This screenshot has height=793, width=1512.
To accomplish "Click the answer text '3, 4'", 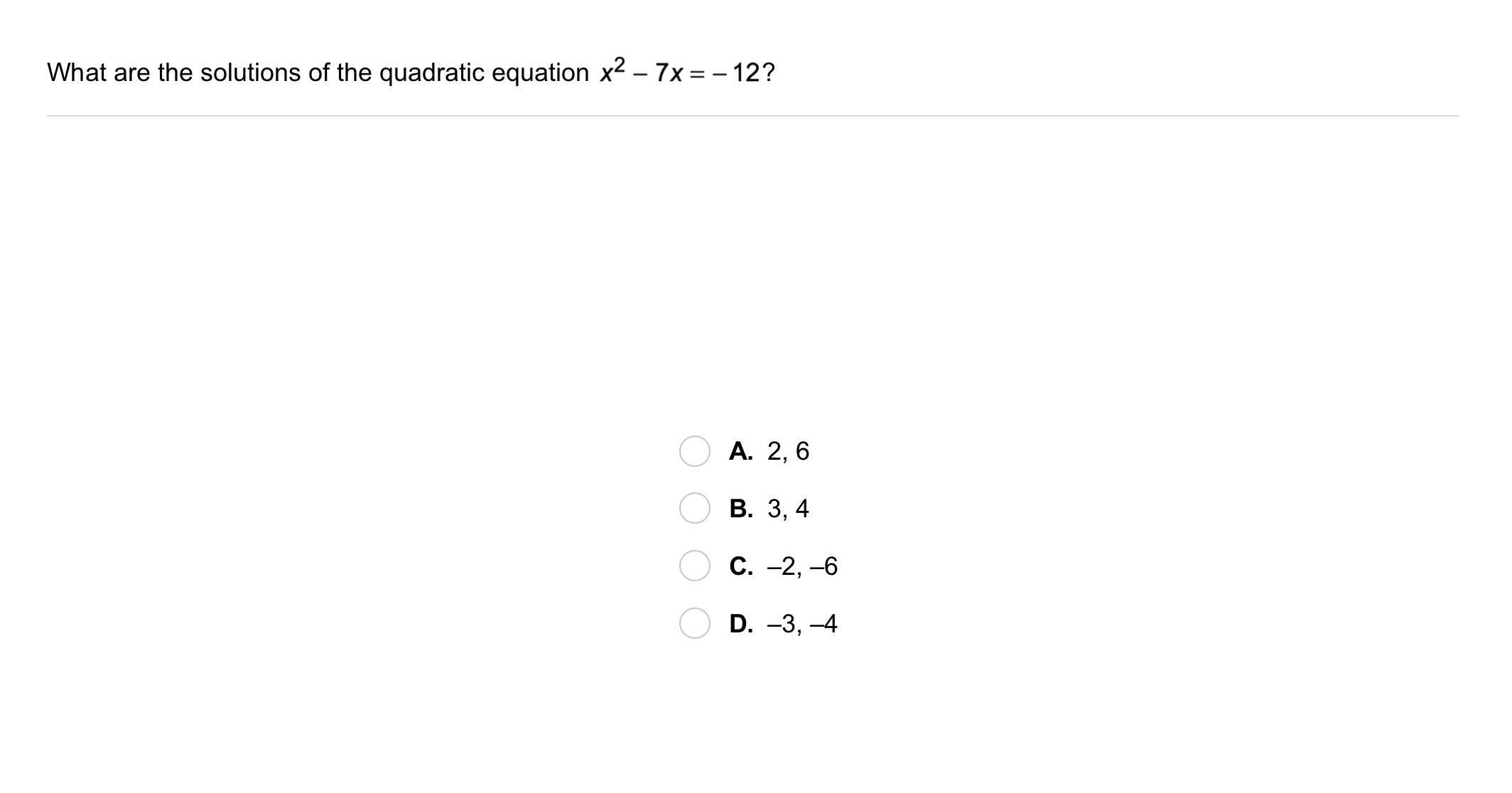I will click(x=788, y=509).
